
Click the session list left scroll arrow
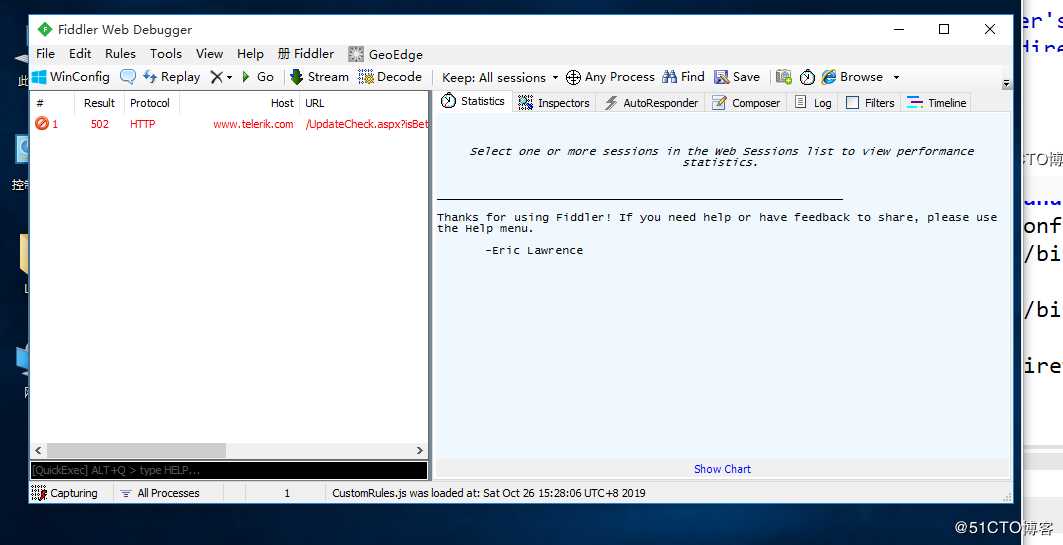coord(38,450)
